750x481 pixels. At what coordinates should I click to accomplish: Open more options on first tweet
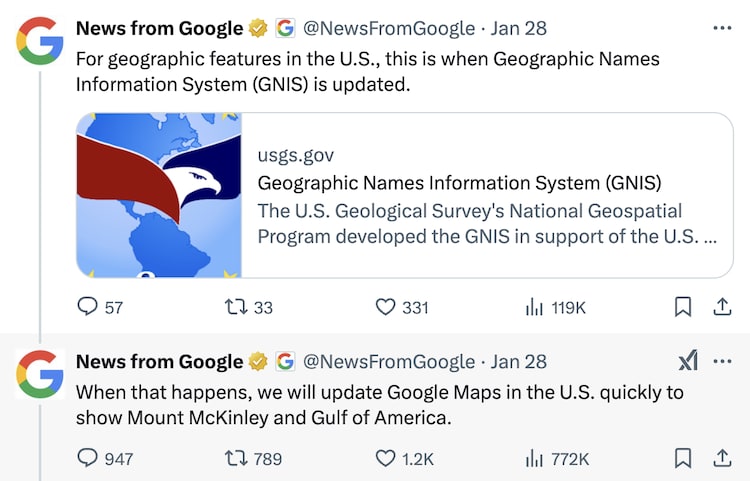point(722,28)
